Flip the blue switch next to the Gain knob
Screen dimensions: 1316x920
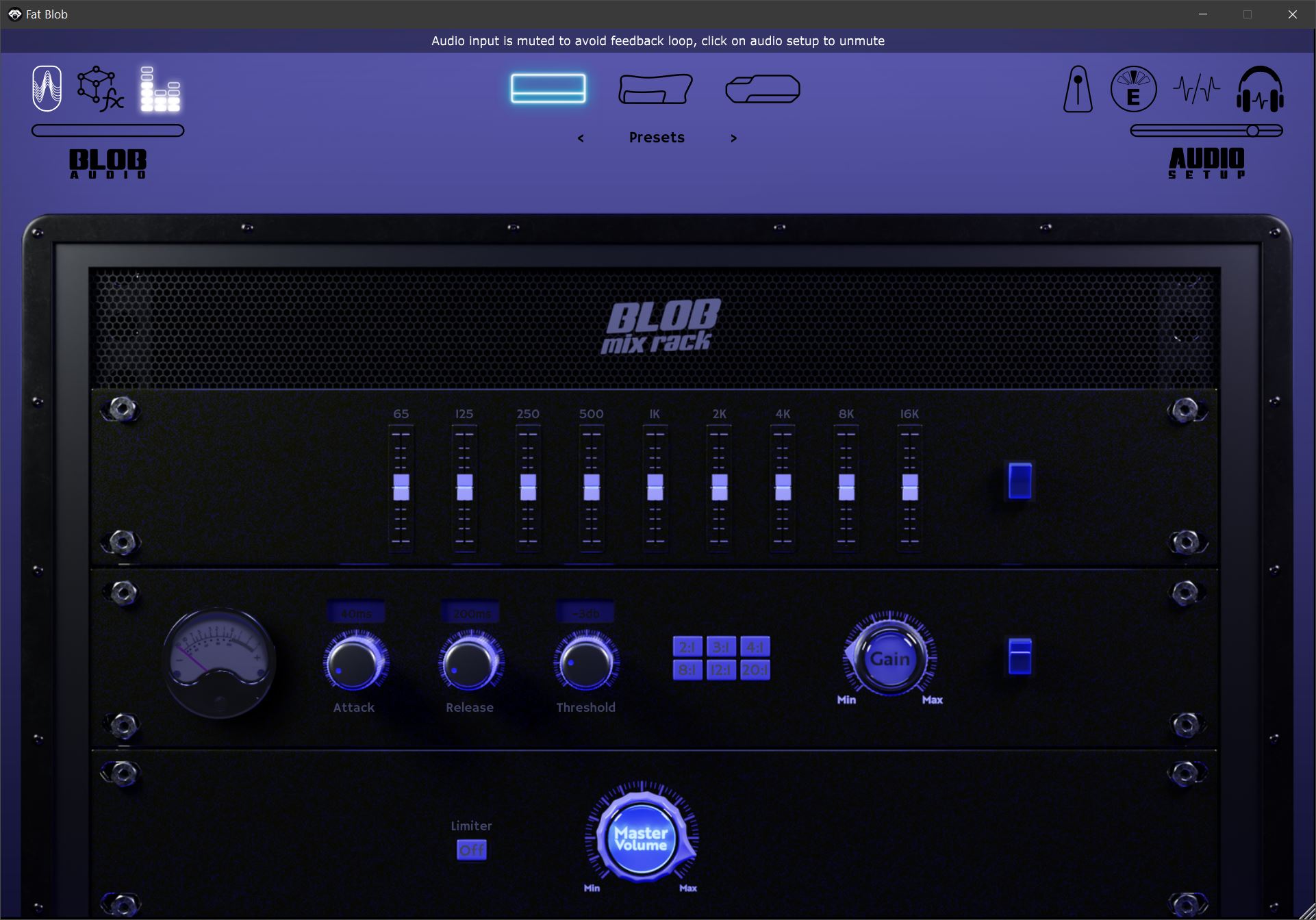point(1020,656)
